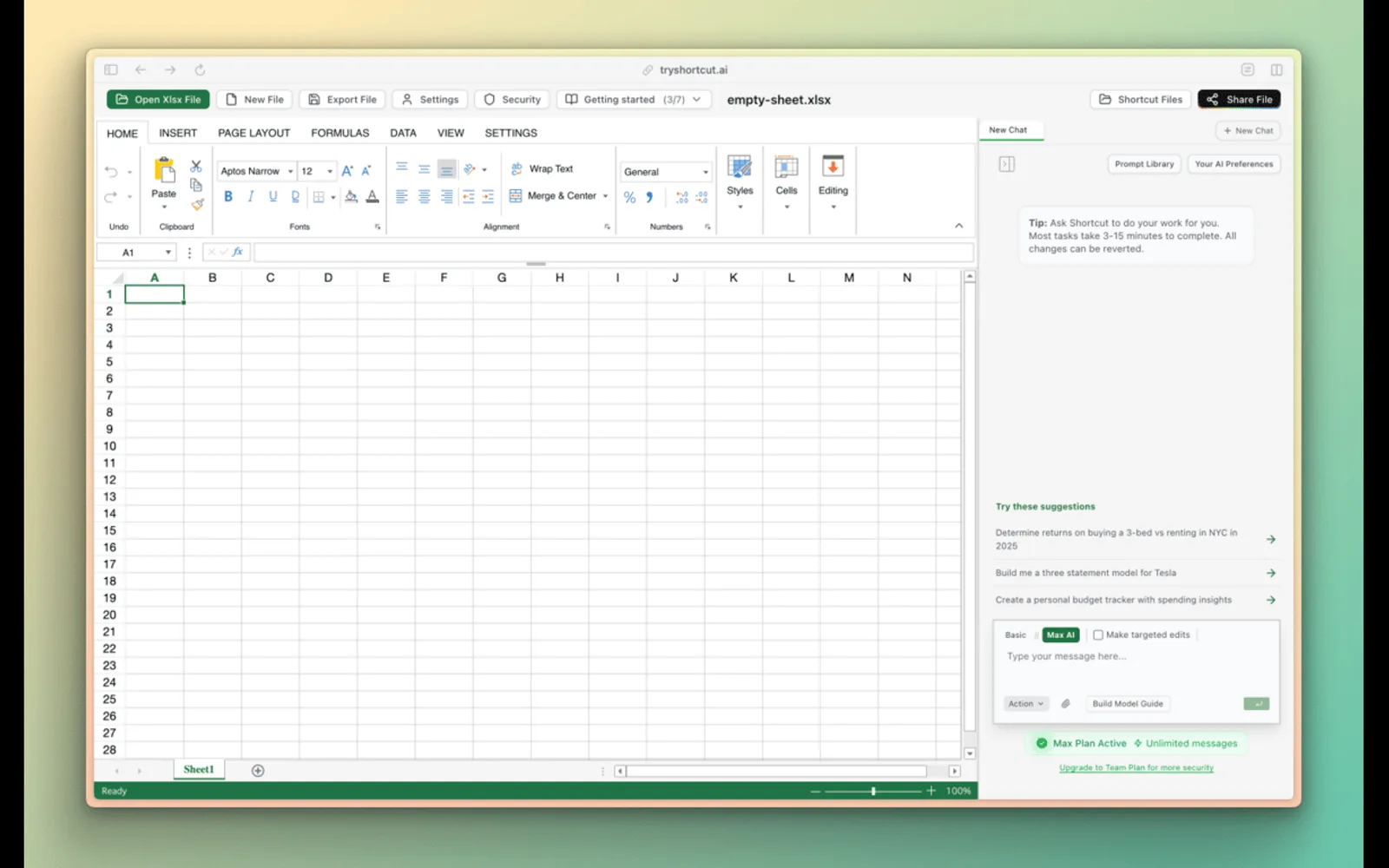Viewport: 1389px width, 868px height.
Task: Click the Undo arrow icon
Action: point(111,171)
